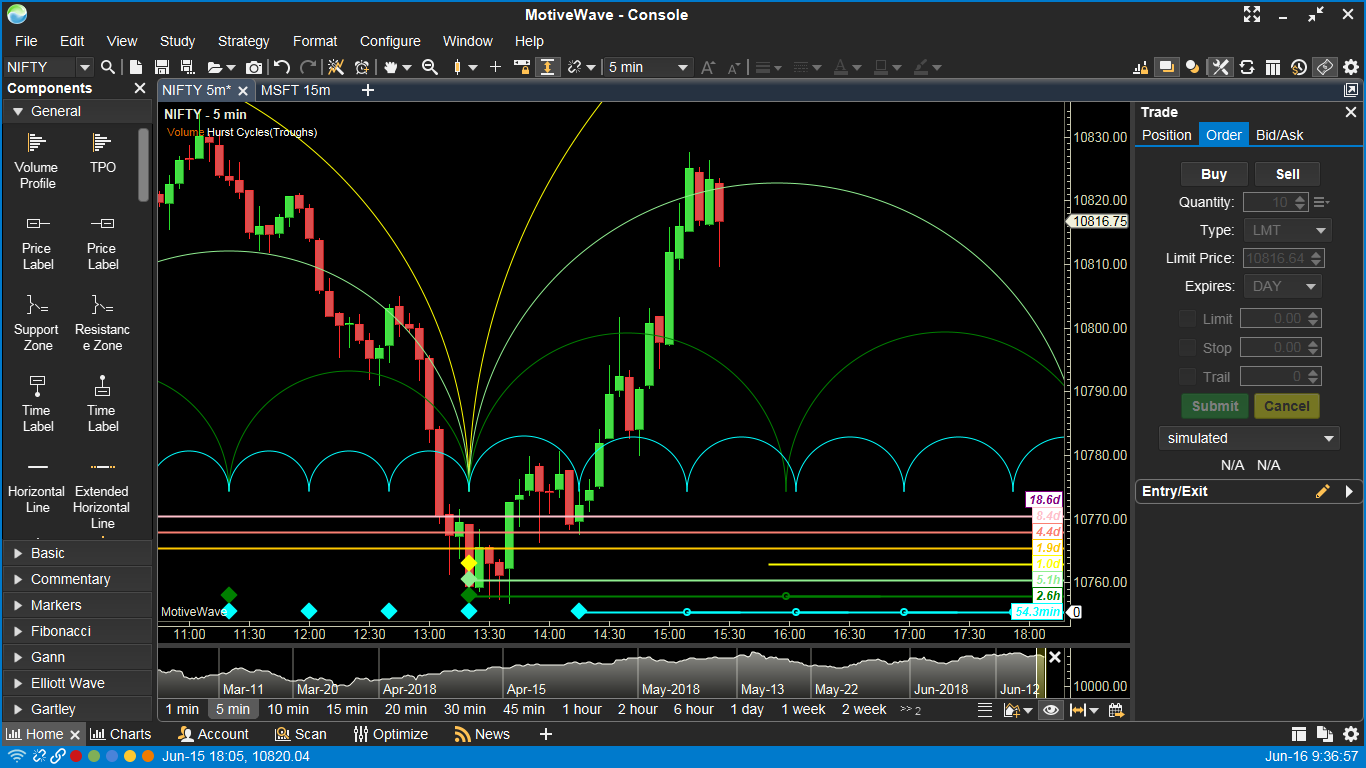
Task: Select the Volume Profile component
Action: pos(37,160)
